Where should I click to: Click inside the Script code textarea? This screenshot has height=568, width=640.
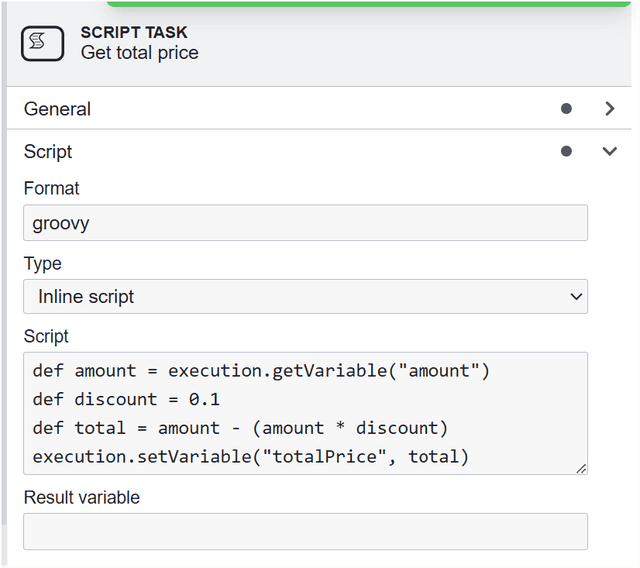pos(305,413)
